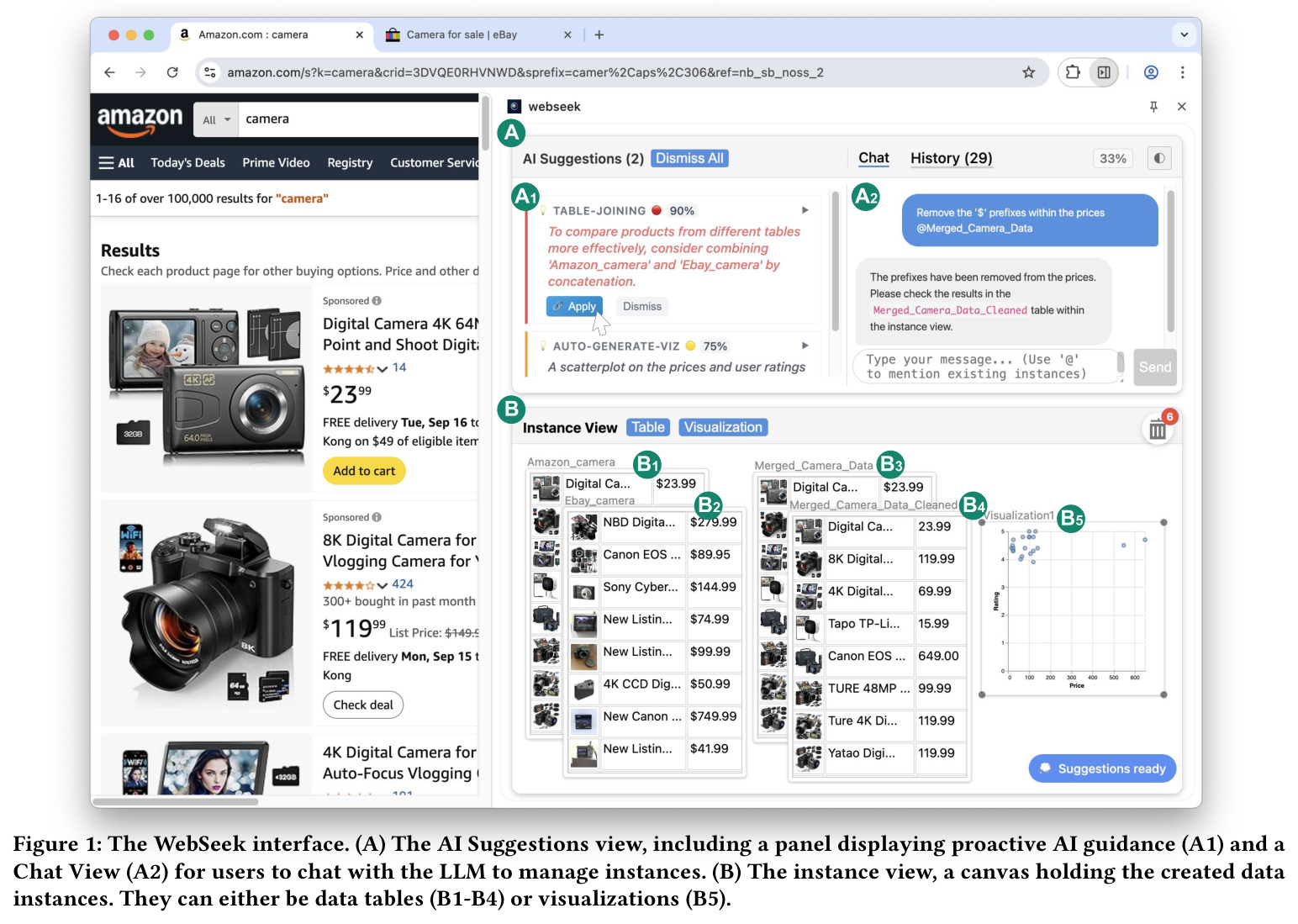The image size is (1298, 924).
Task: Toggle the theme contrast icon near 33%
Action: tap(1159, 158)
